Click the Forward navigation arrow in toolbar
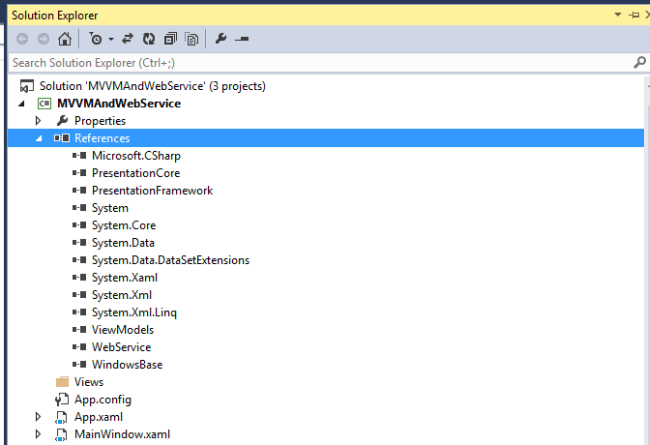Viewport: 650px width, 445px height. [x=43, y=39]
